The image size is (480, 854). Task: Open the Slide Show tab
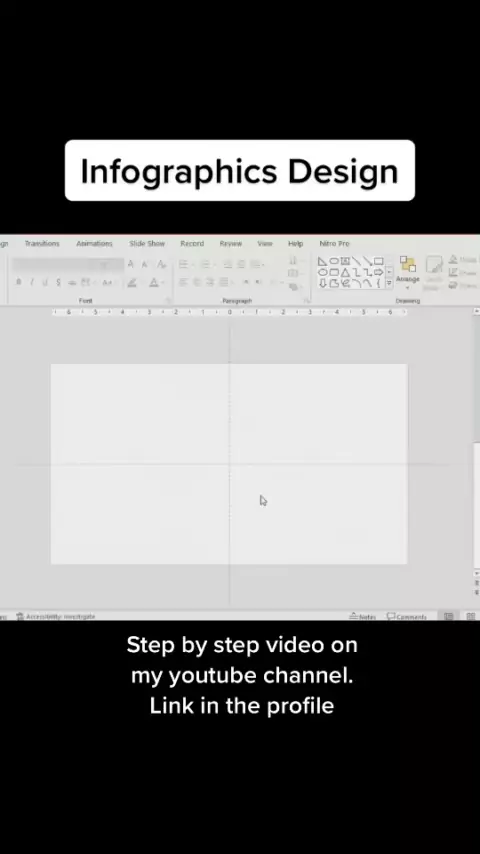(x=147, y=243)
